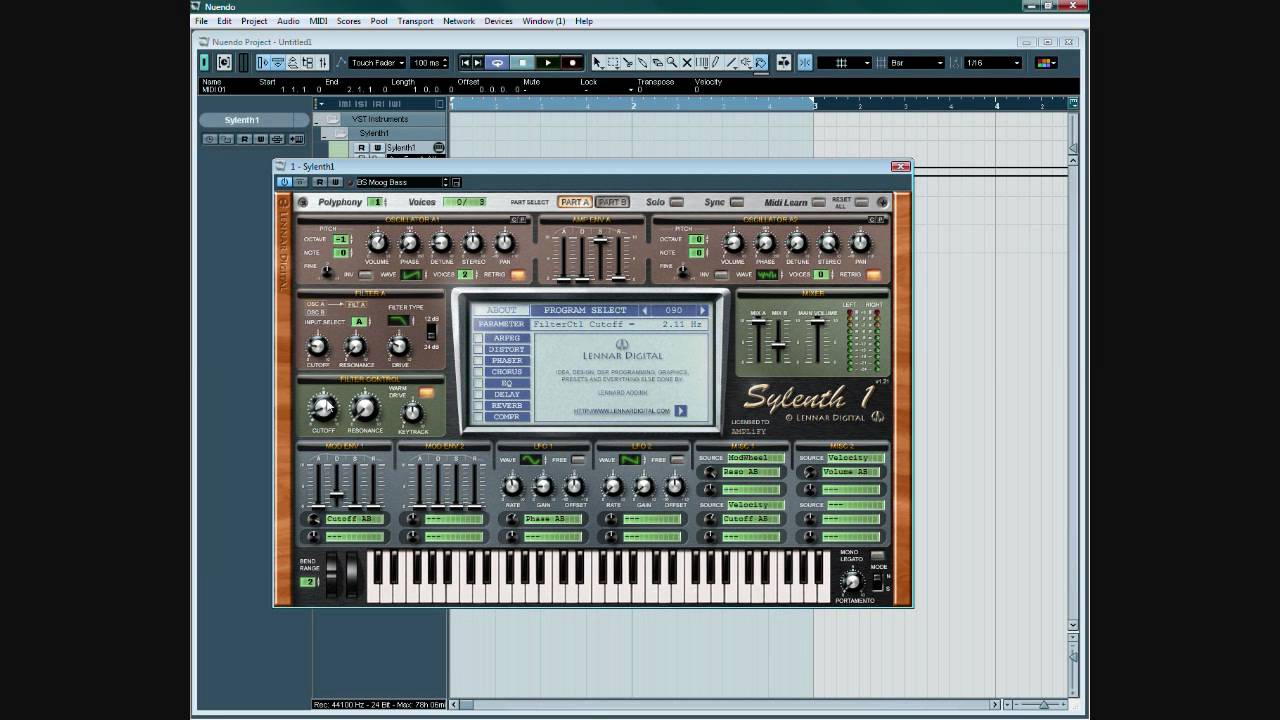Click the Filter A Drive knob
This screenshot has height=720, width=1280.
[x=398, y=347]
